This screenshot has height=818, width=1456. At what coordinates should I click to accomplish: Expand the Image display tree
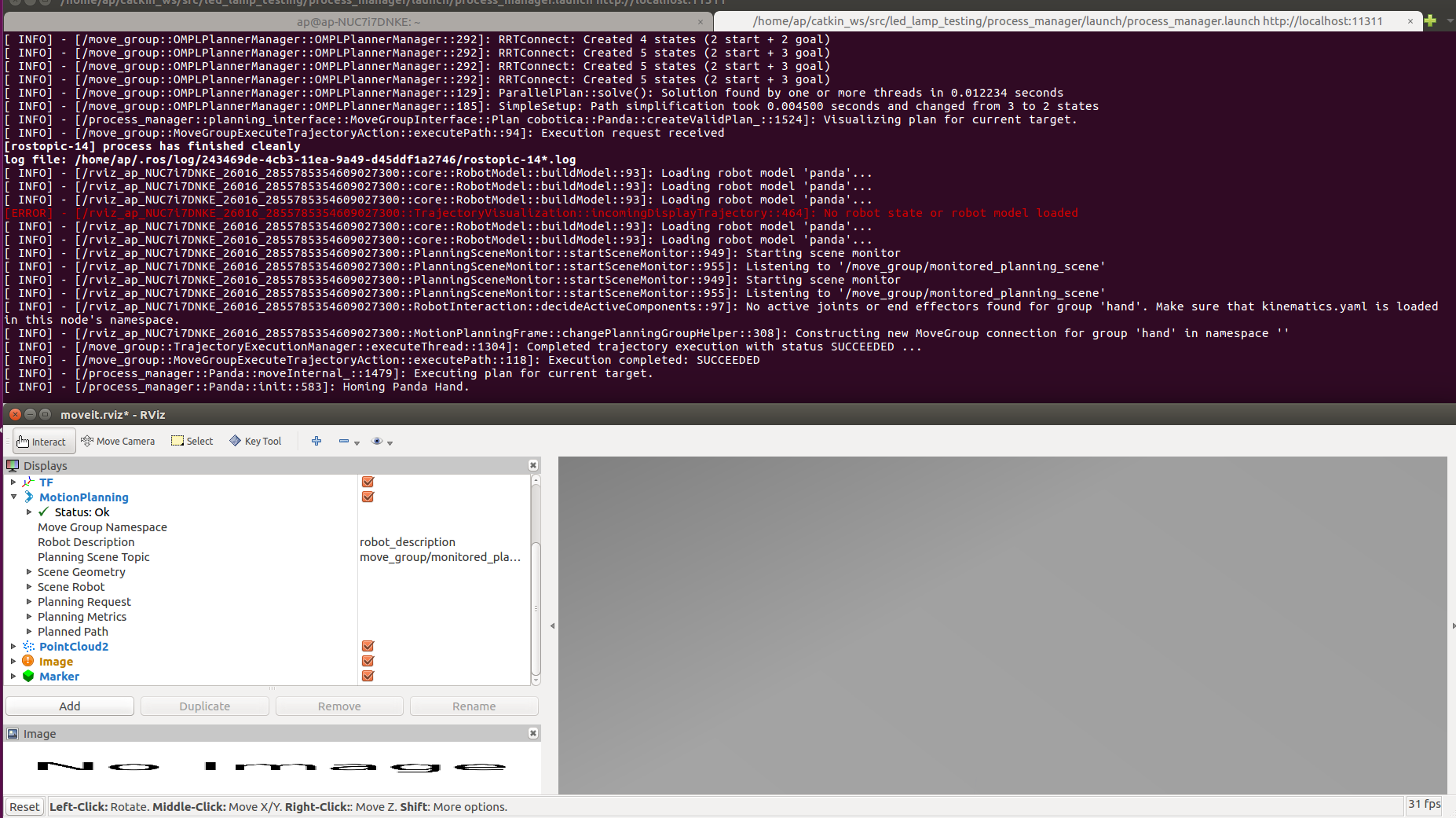(13, 662)
